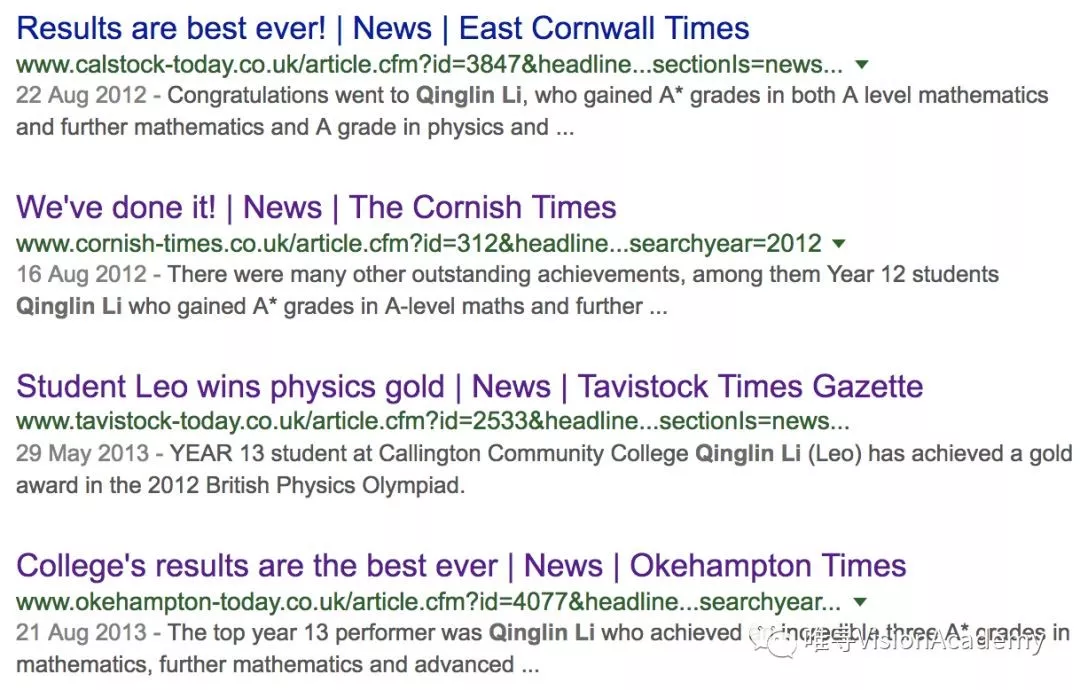Click the VisionAcademy watermark text
1080x690 pixels.
coord(949,642)
